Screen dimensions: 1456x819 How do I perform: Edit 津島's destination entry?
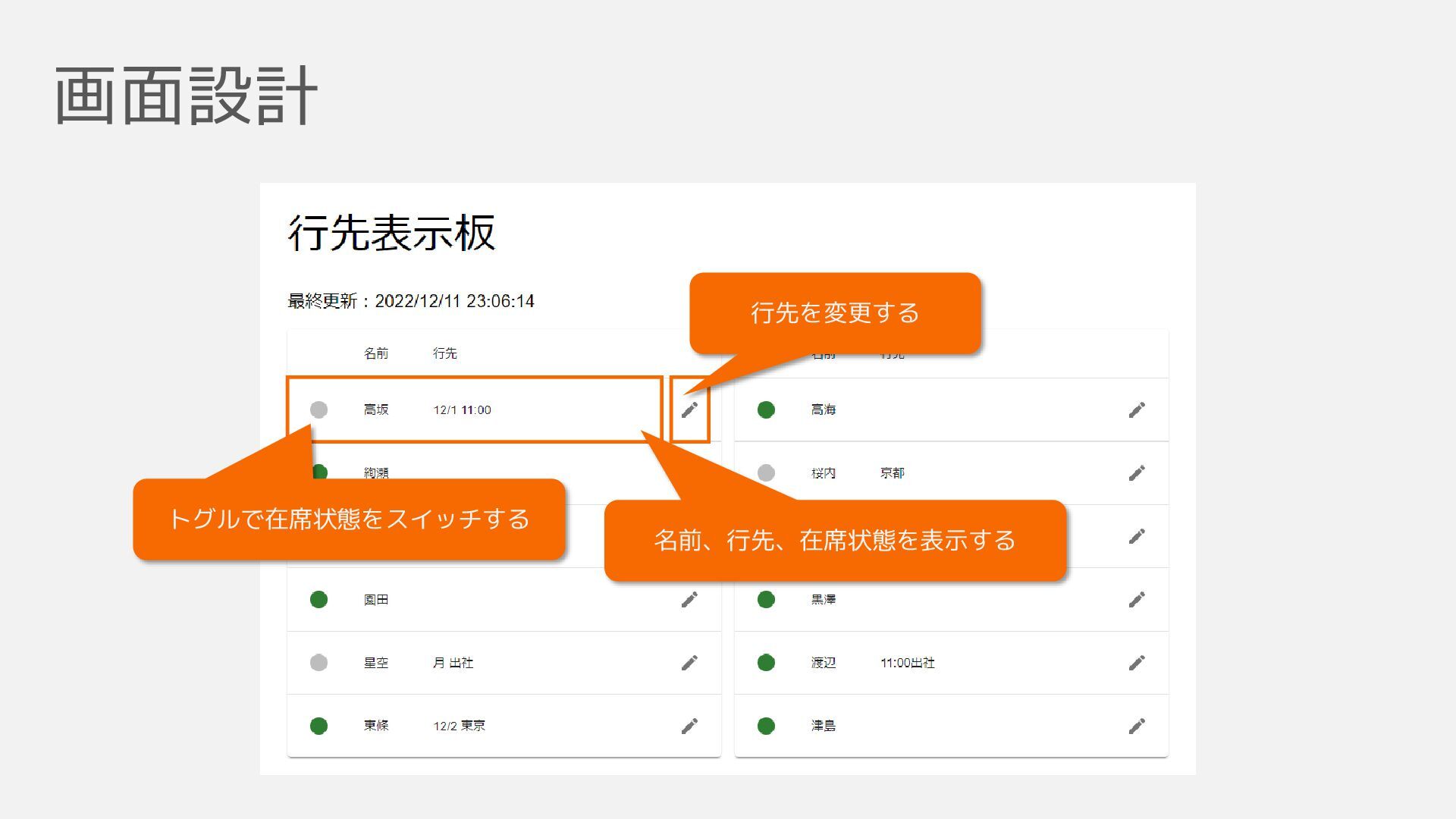[x=1137, y=726]
